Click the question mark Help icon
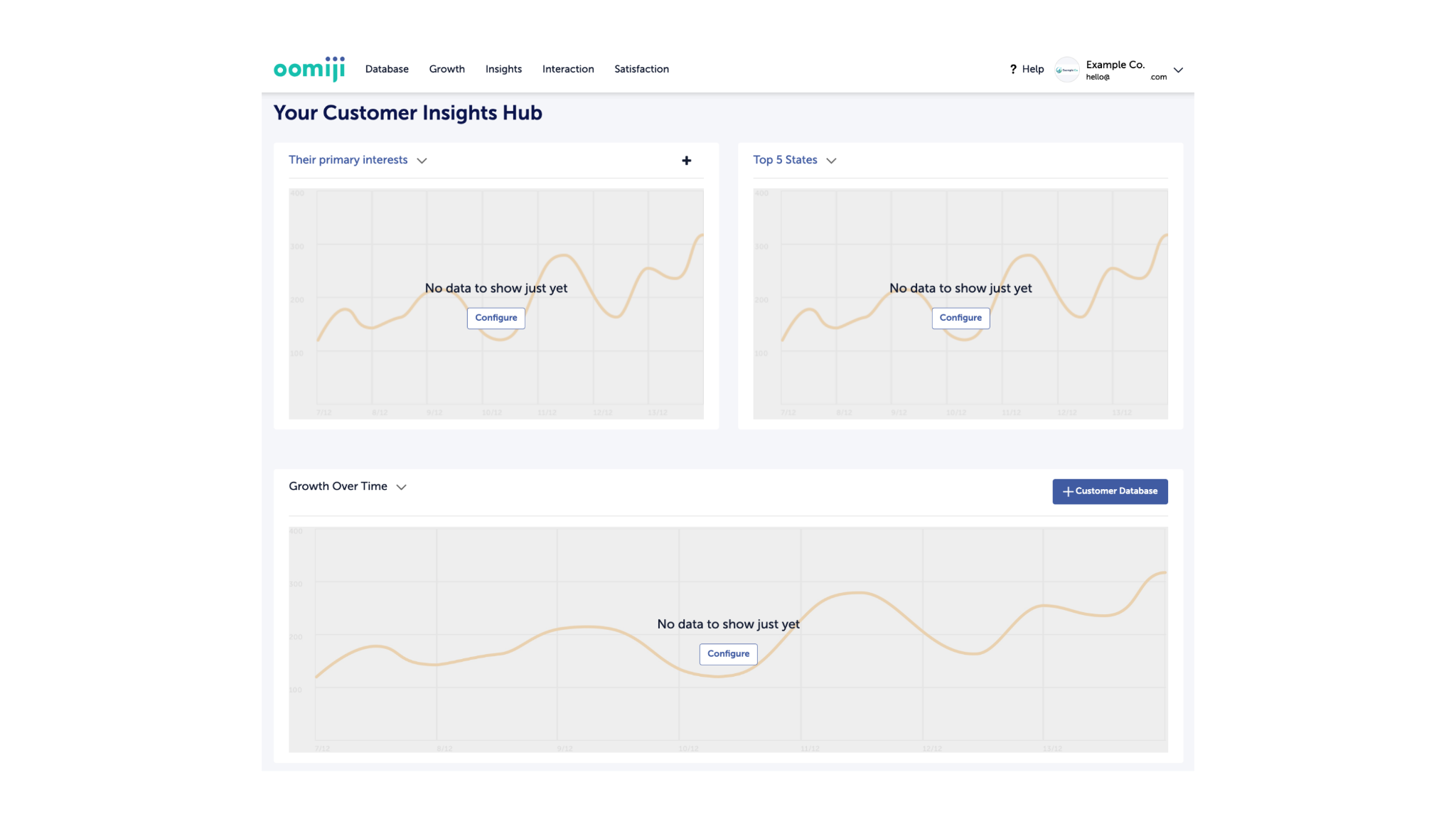This screenshot has height=819, width=1456. [x=1013, y=69]
